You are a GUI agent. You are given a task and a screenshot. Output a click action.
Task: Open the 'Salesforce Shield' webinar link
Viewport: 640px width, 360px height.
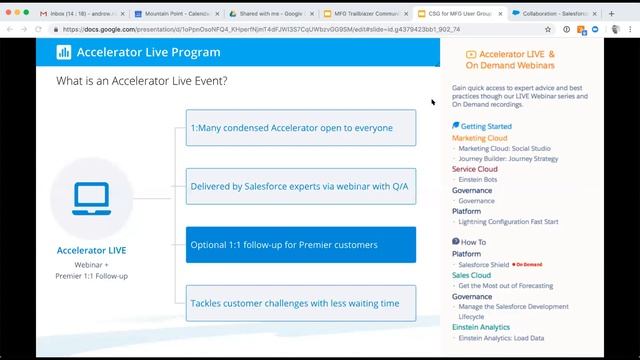[x=484, y=264]
